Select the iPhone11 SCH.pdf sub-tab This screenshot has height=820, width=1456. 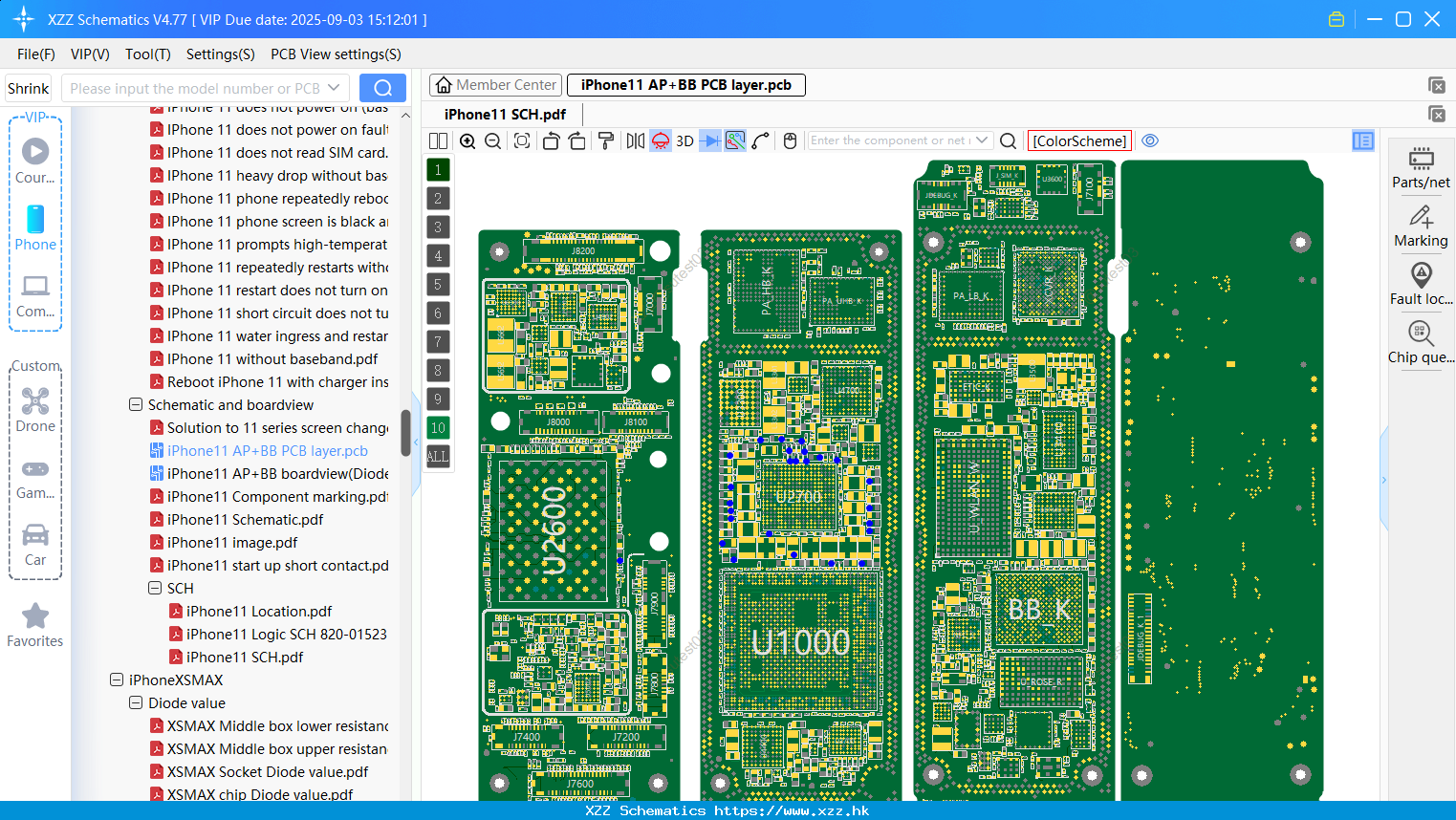[x=505, y=114]
